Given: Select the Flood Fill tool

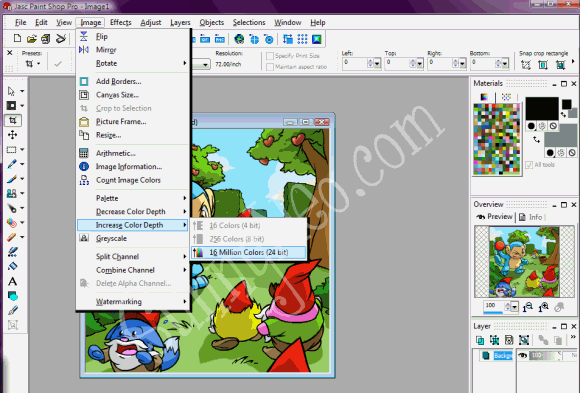Looking at the screenshot, I should coord(12,266).
